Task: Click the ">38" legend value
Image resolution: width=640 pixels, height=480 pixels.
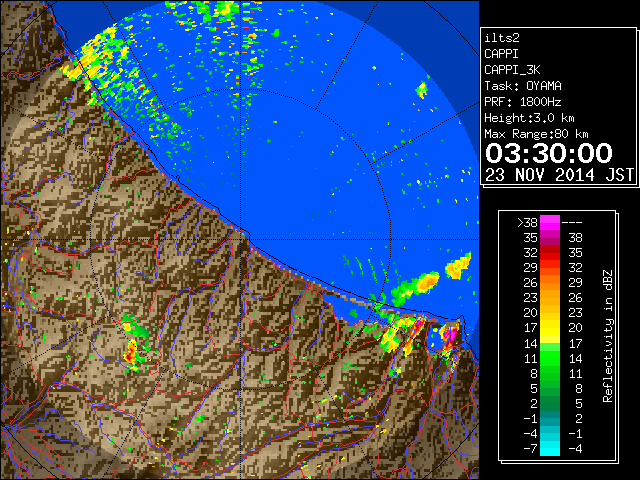Action: (527, 223)
